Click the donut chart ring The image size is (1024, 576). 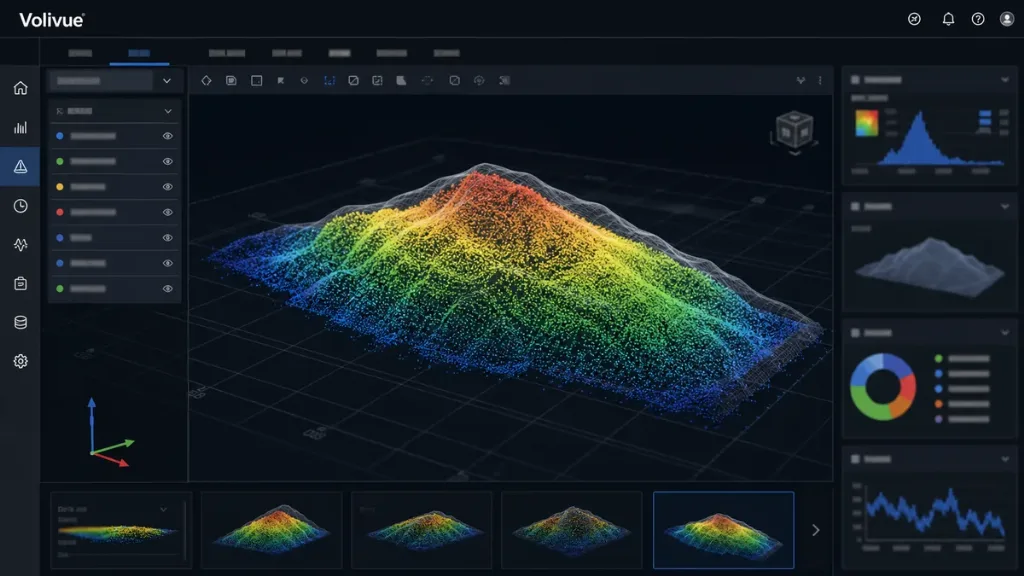(883, 387)
